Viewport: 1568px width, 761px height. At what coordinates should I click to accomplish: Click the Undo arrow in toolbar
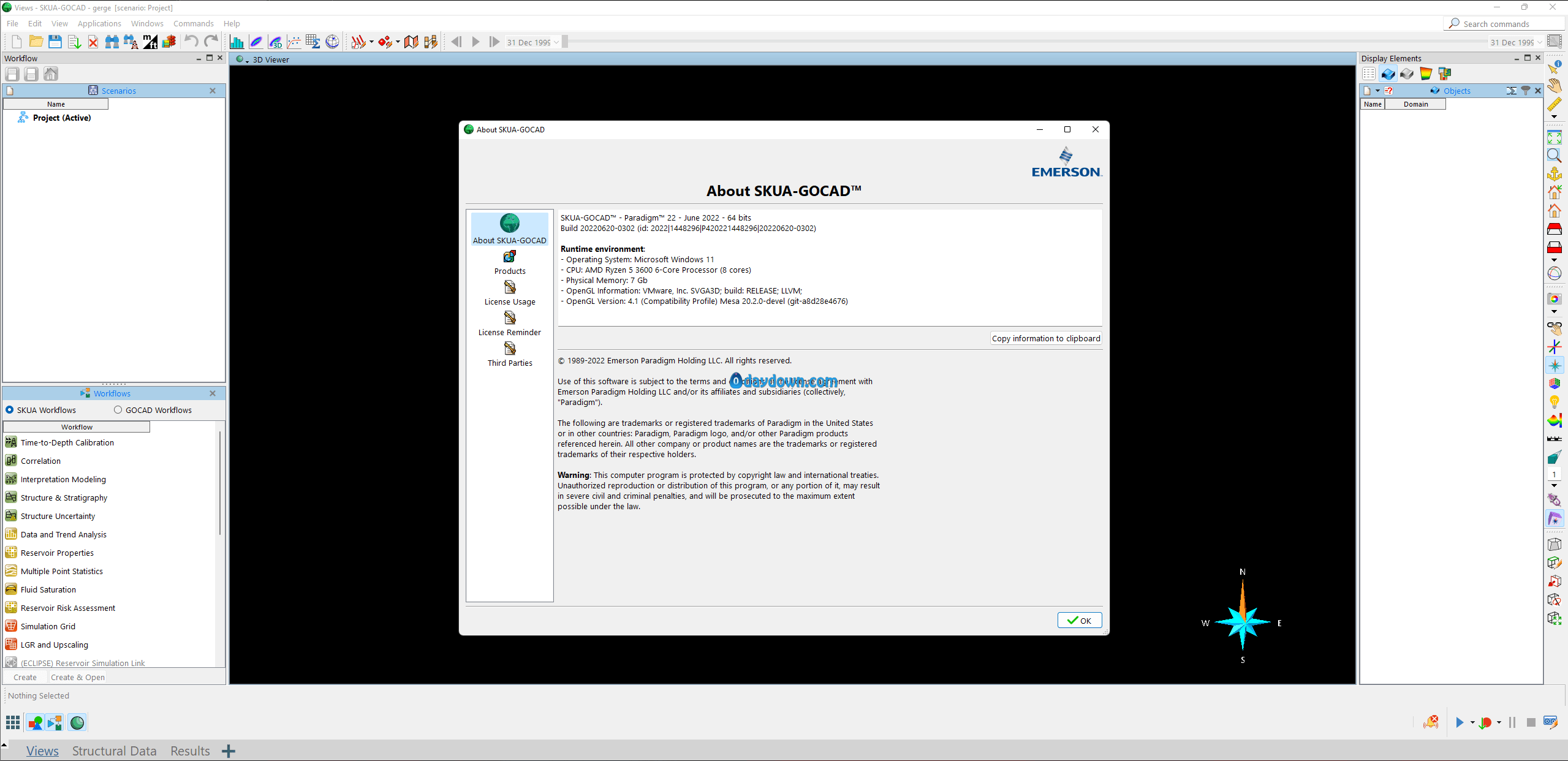coord(191,42)
